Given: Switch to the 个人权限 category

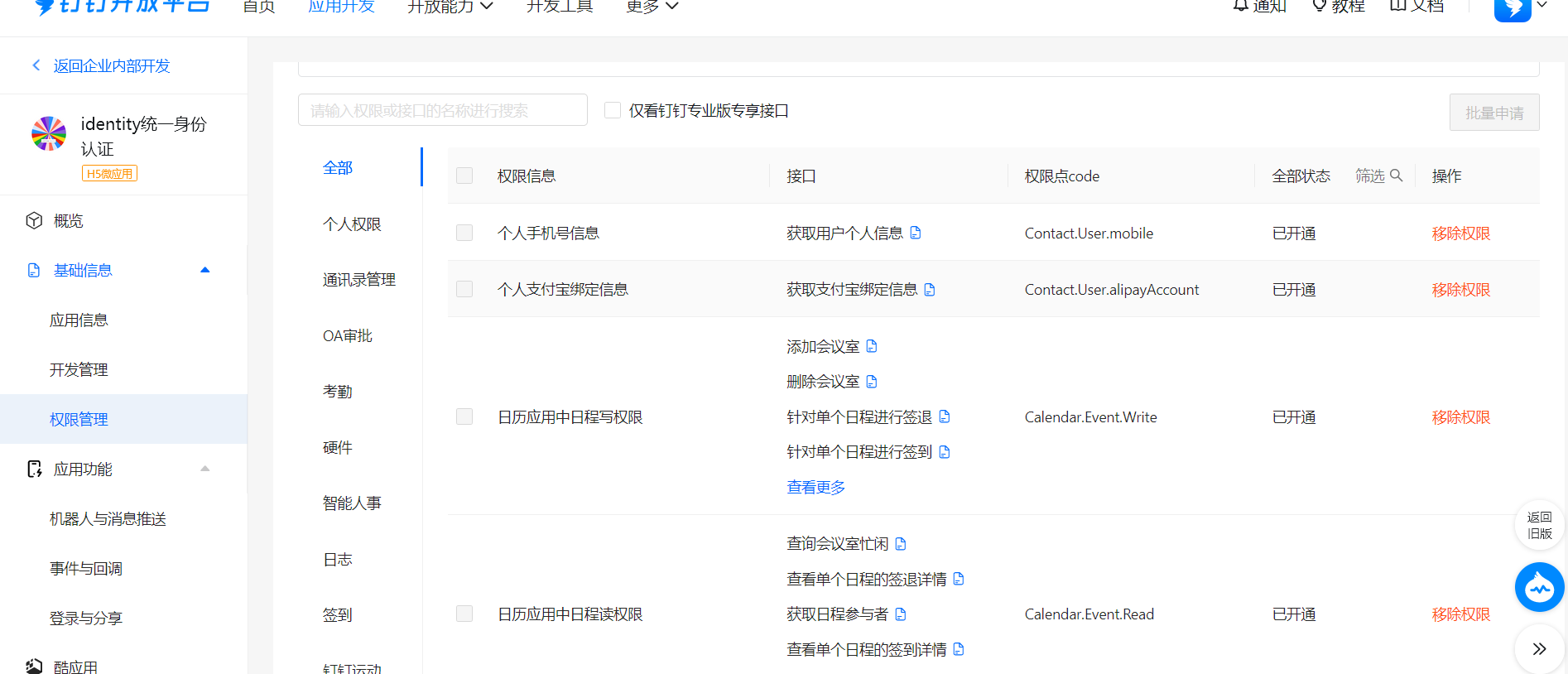Looking at the screenshot, I should click(352, 224).
